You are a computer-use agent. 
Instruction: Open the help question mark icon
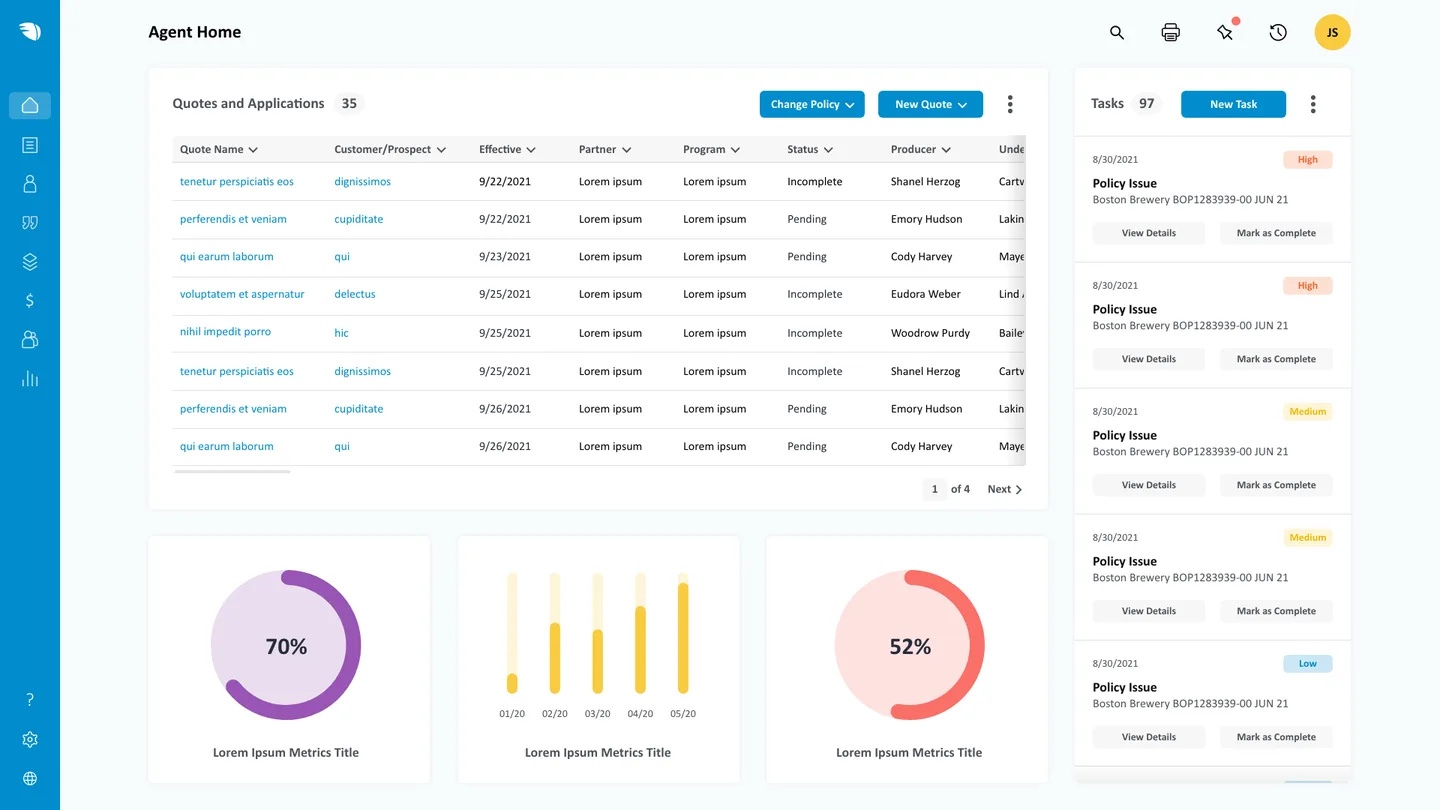(x=29, y=699)
